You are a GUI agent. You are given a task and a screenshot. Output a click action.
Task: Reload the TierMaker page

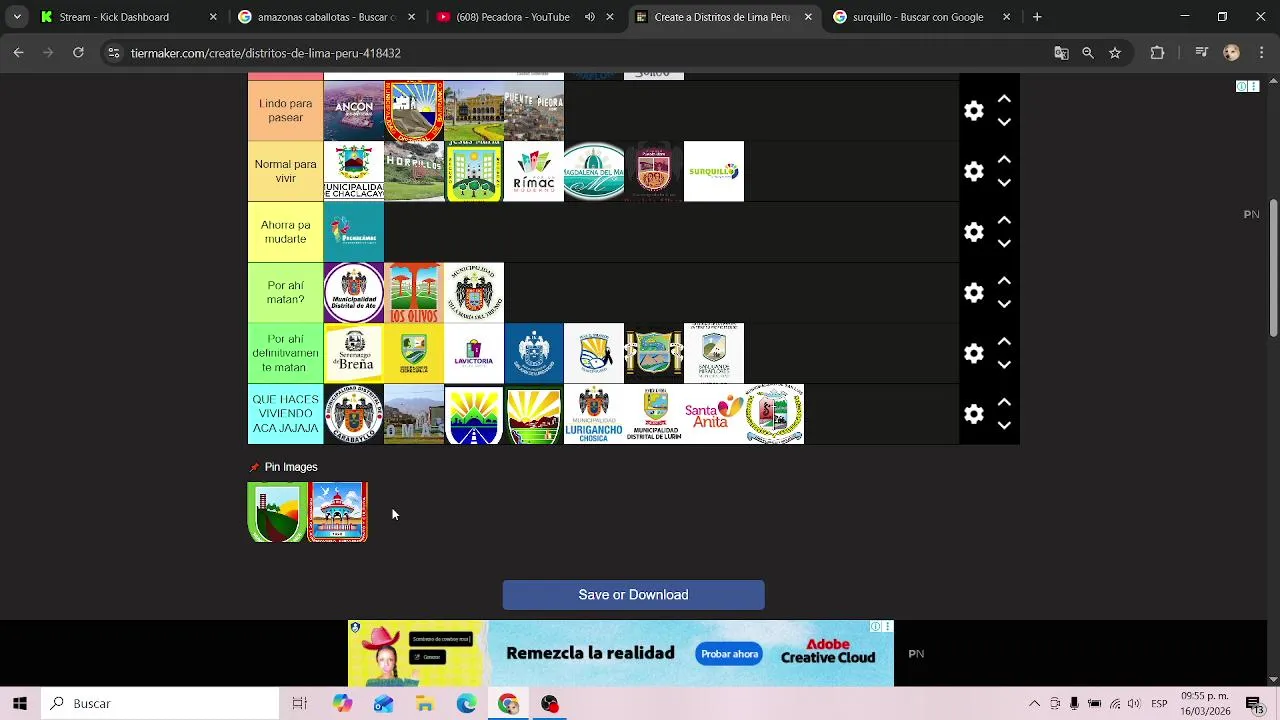point(78,53)
